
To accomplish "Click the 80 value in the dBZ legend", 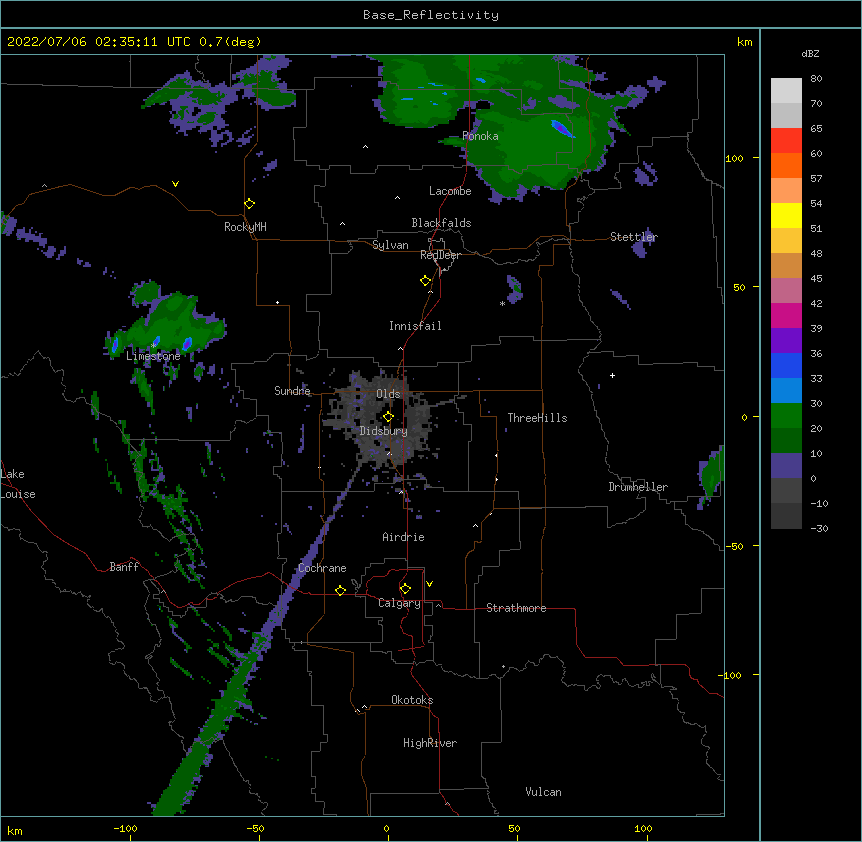I will (816, 79).
